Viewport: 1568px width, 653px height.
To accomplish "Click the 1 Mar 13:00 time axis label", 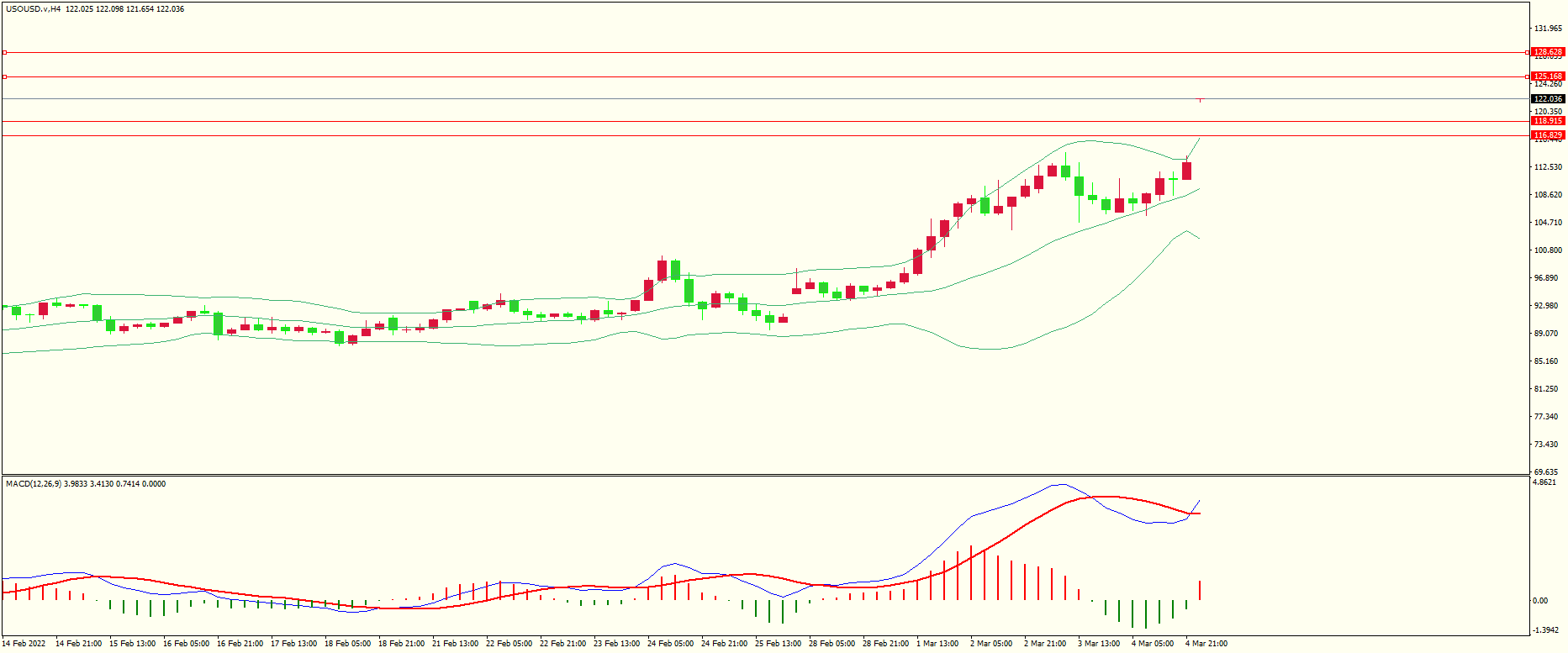I will point(937,644).
